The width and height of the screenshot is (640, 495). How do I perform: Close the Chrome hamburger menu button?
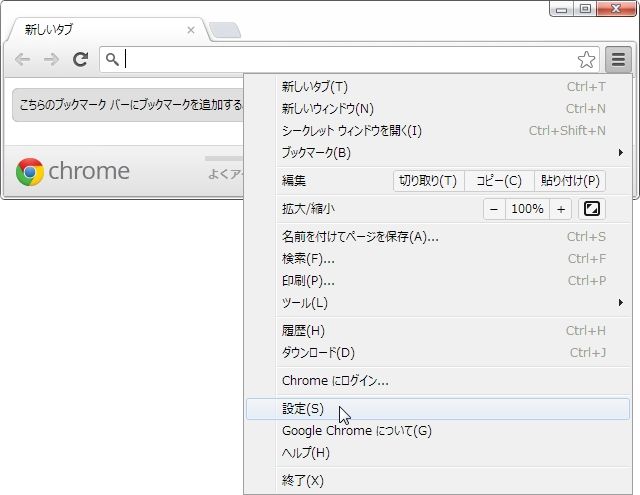coord(618,60)
